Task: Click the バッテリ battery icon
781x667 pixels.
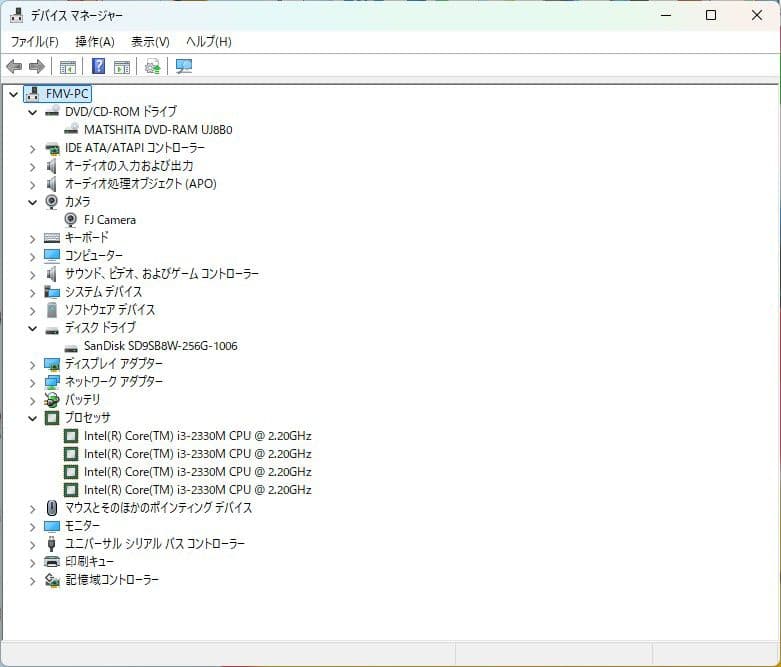Action: [x=52, y=400]
